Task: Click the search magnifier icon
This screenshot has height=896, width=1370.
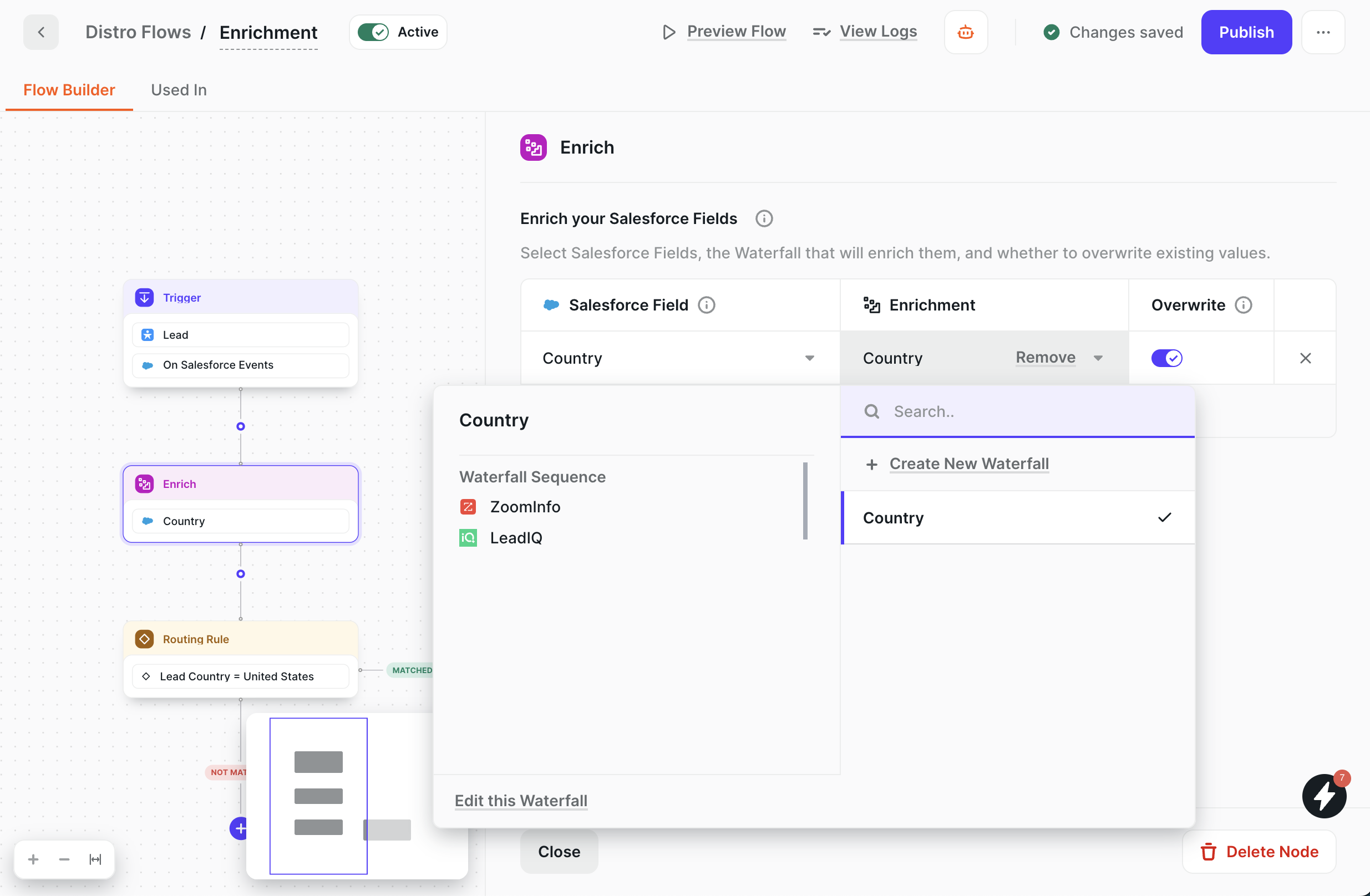Action: click(x=871, y=411)
